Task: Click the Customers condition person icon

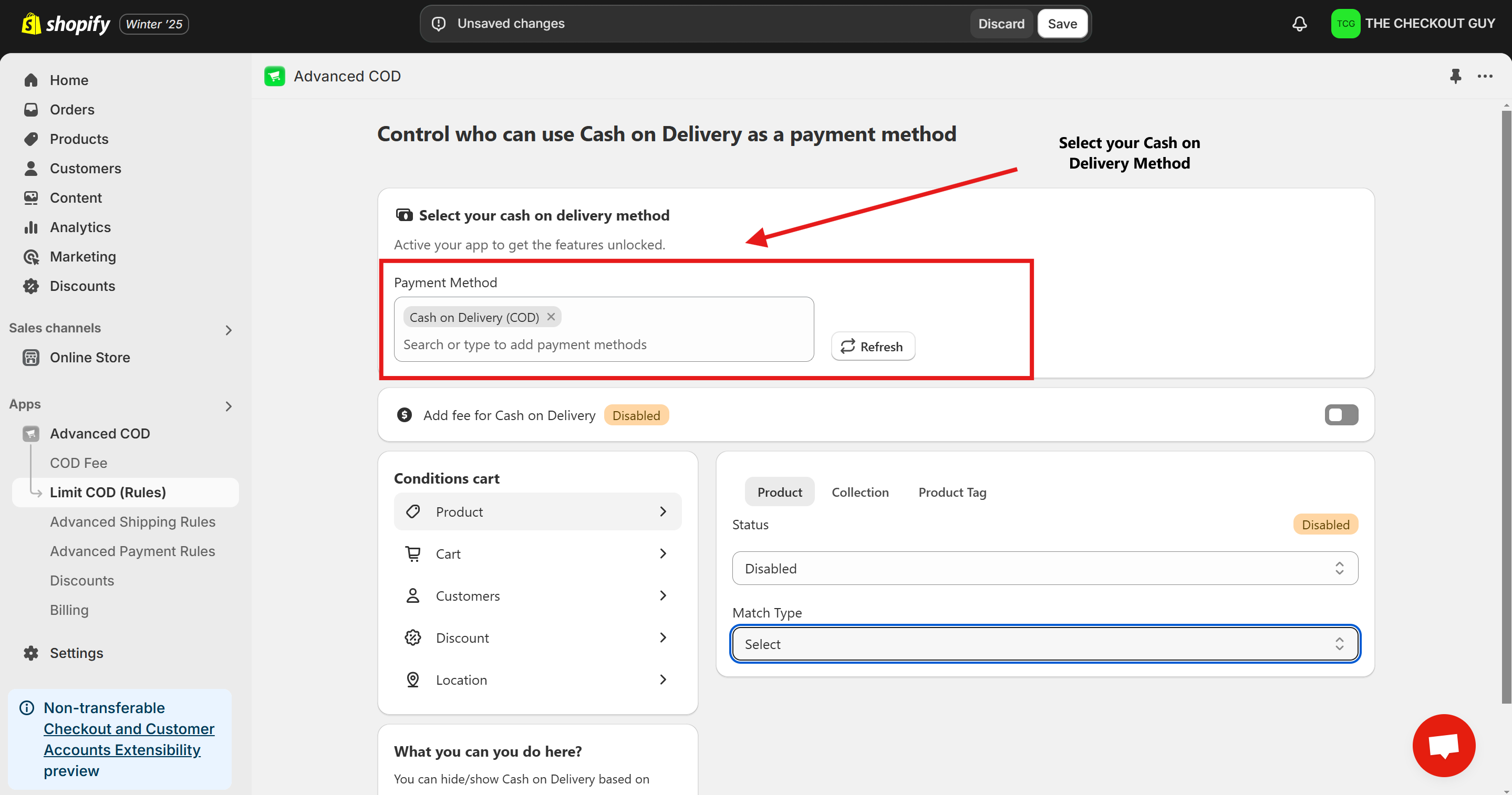Action: 413,595
